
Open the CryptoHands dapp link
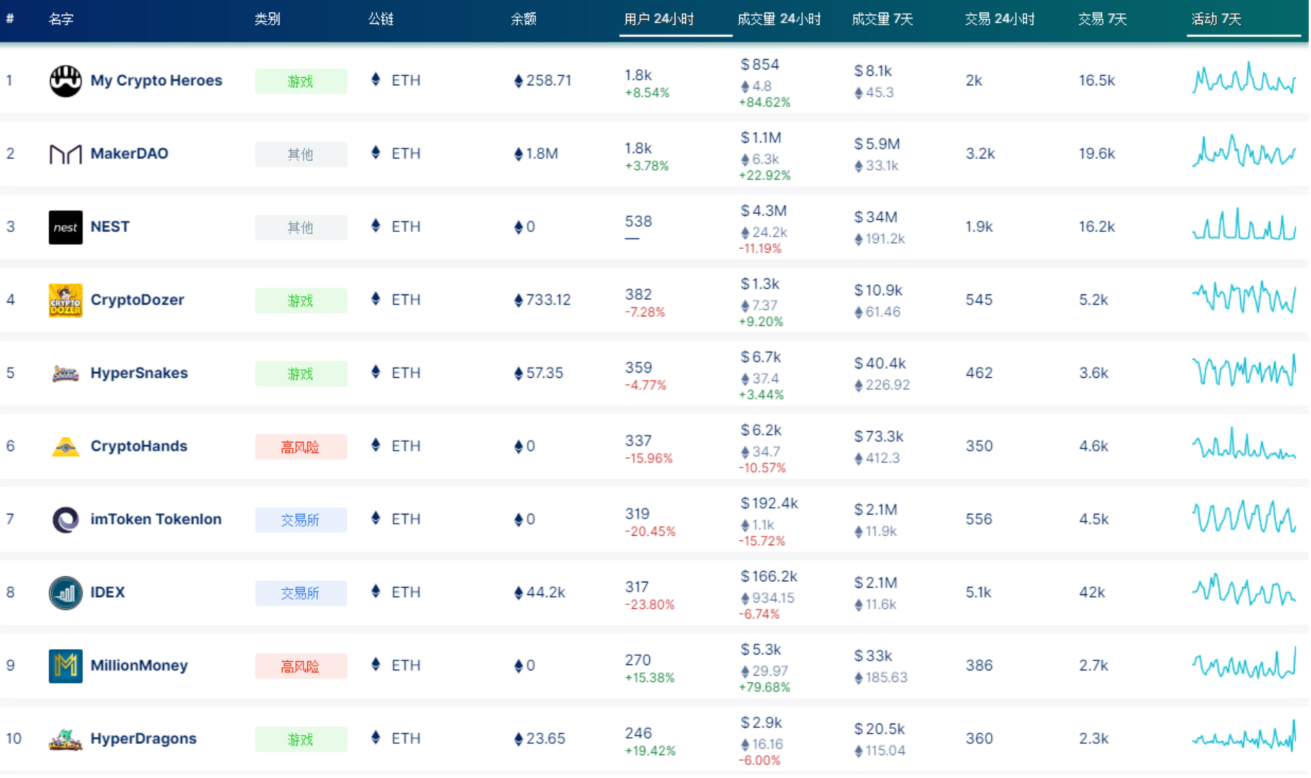139,446
